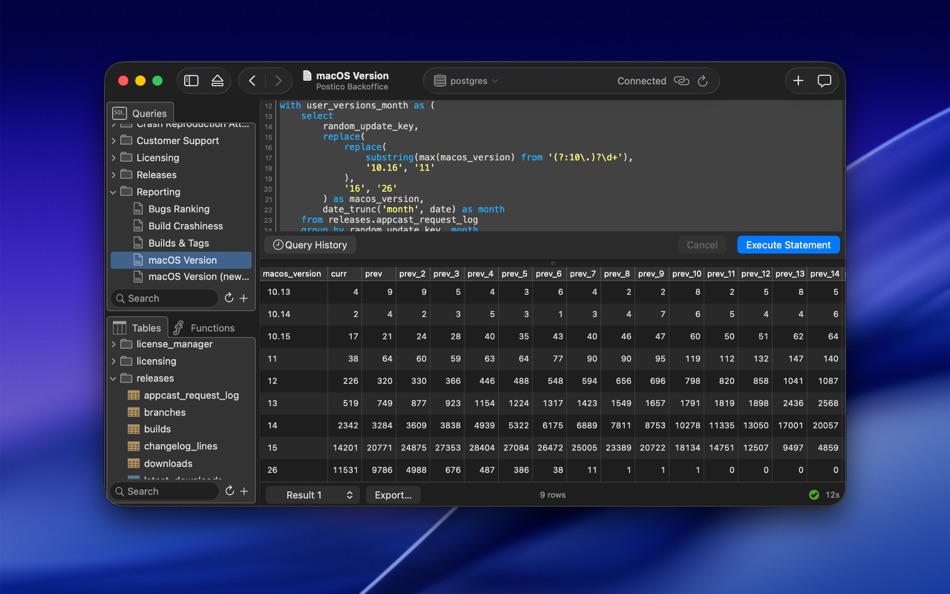Switch to the Tables tab

pos(138,327)
